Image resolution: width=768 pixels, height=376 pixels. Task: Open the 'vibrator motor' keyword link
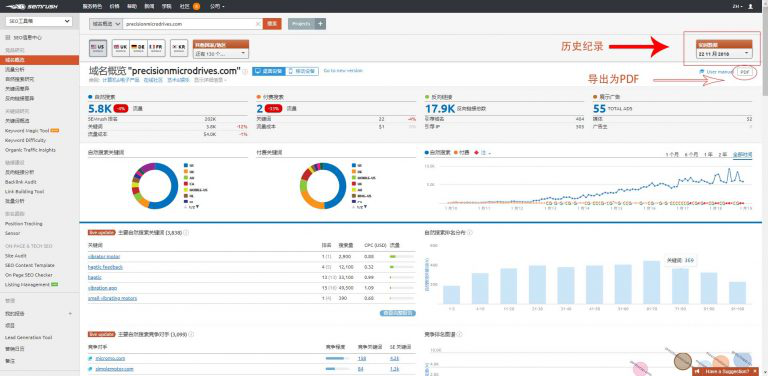[104, 257]
